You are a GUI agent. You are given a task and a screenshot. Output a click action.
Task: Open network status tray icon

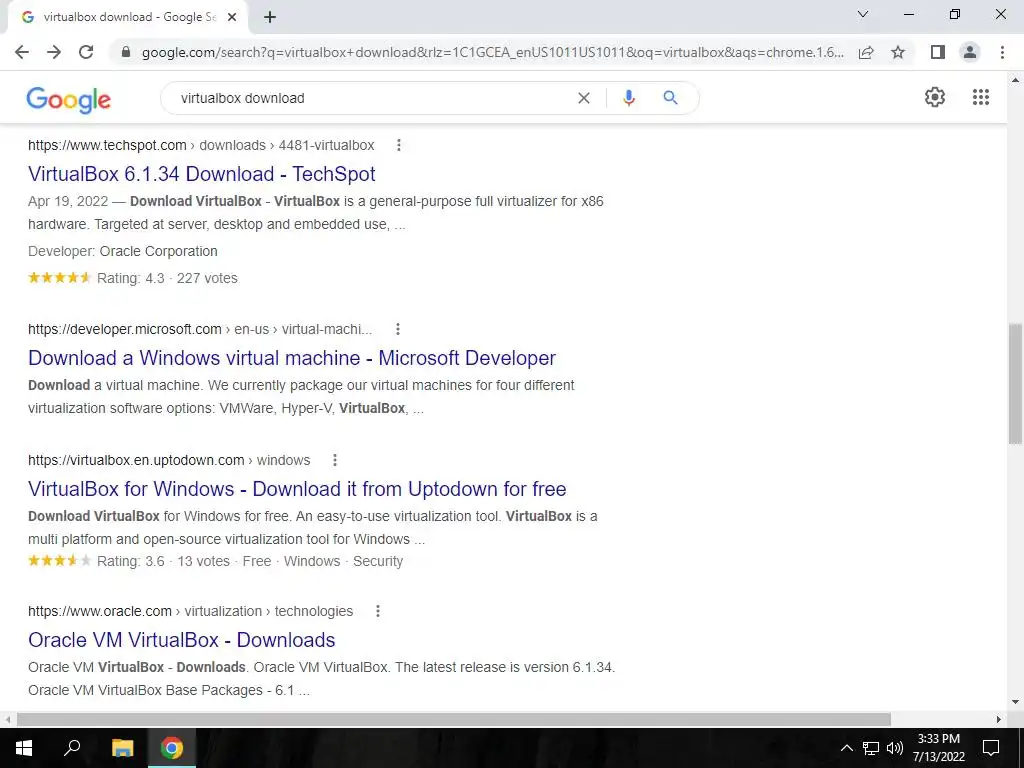[x=871, y=748]
